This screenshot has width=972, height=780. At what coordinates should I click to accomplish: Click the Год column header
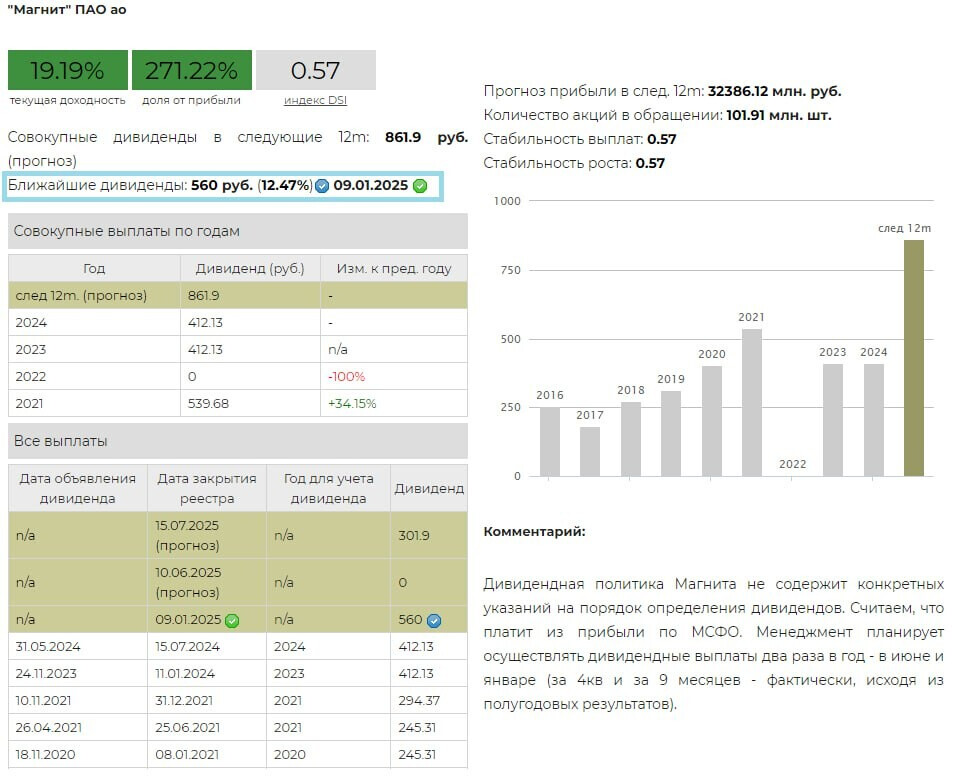point(94,268)
